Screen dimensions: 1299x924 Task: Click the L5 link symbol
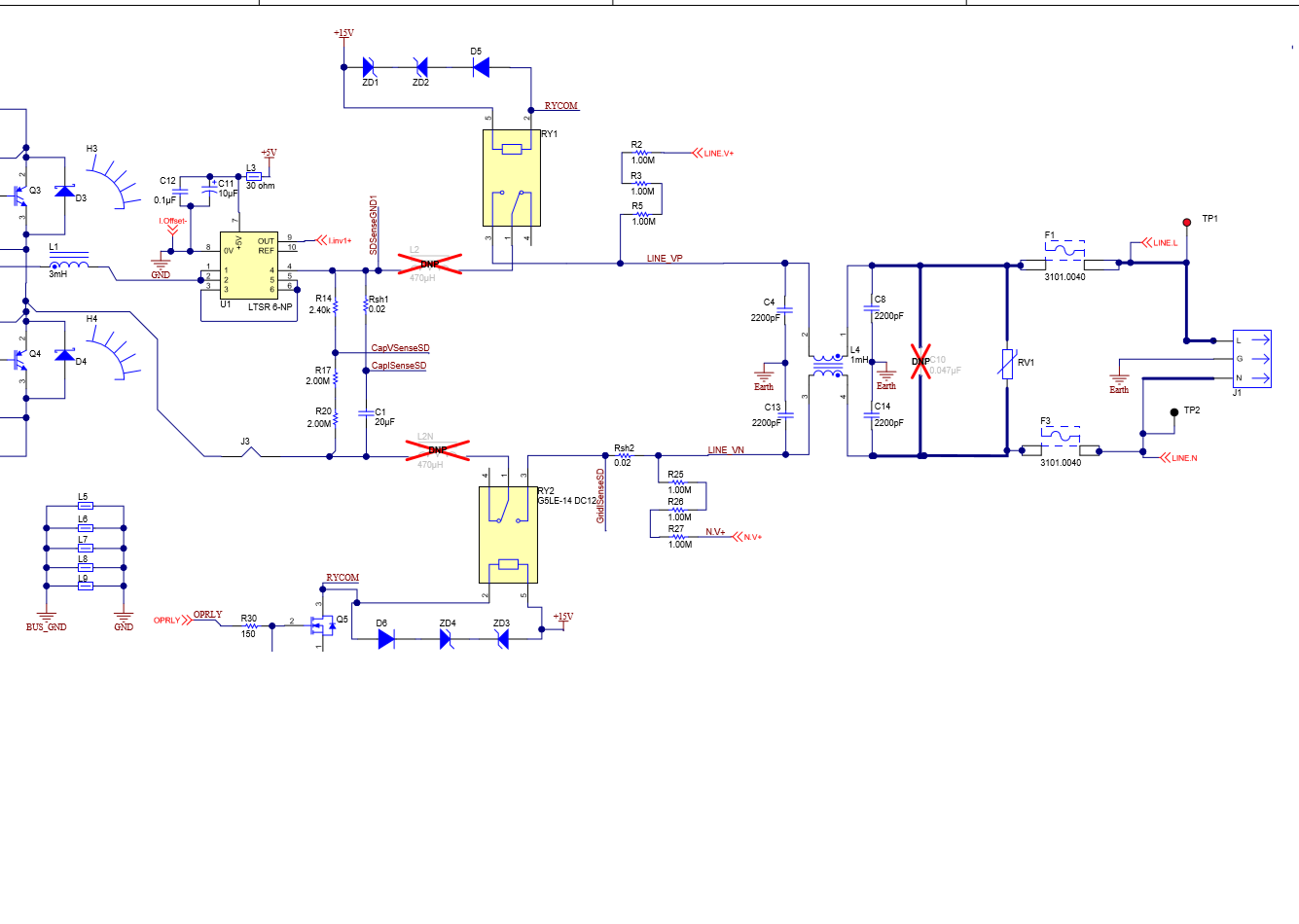click(x=85, y=506)
